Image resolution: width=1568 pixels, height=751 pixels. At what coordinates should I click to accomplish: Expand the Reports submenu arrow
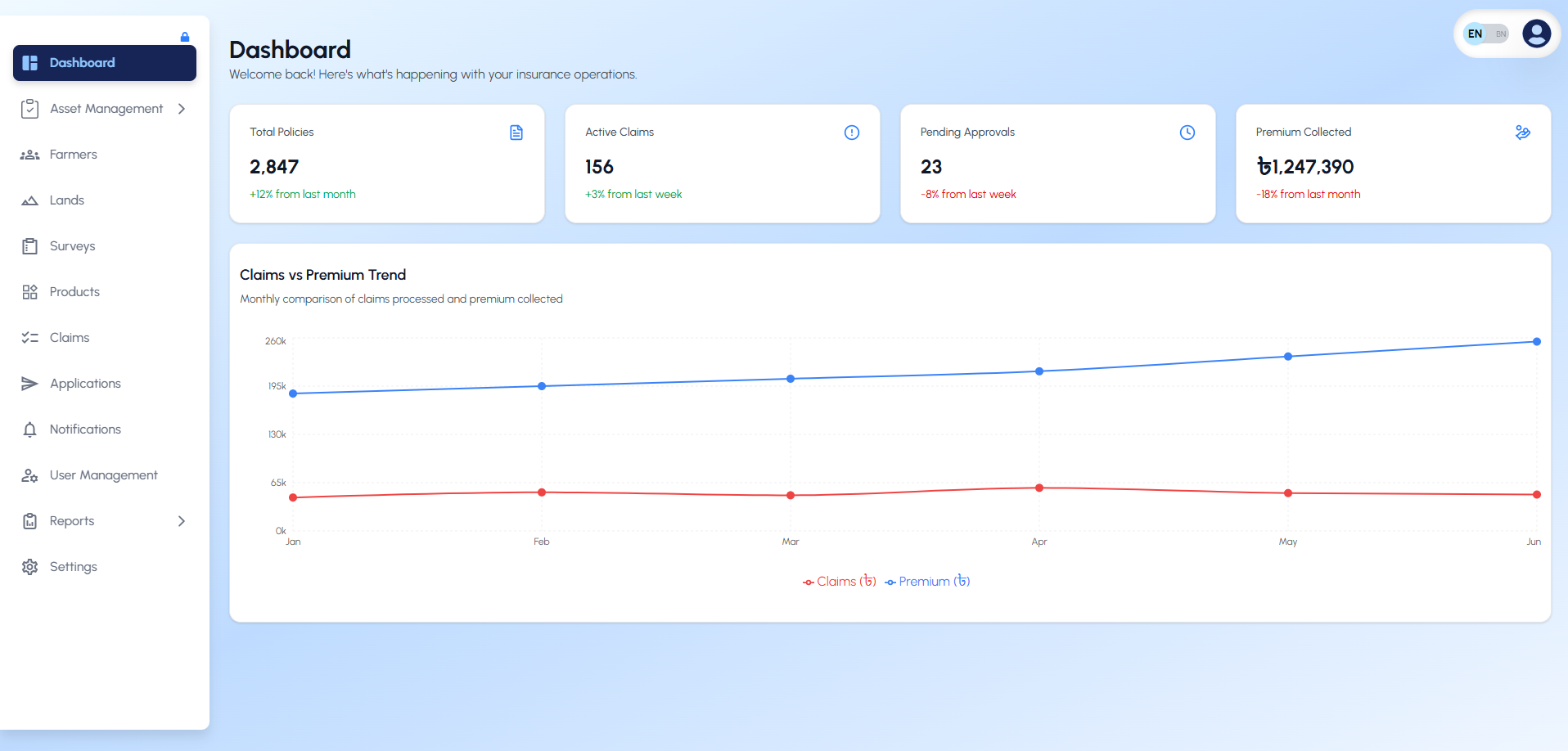(182, 521)
